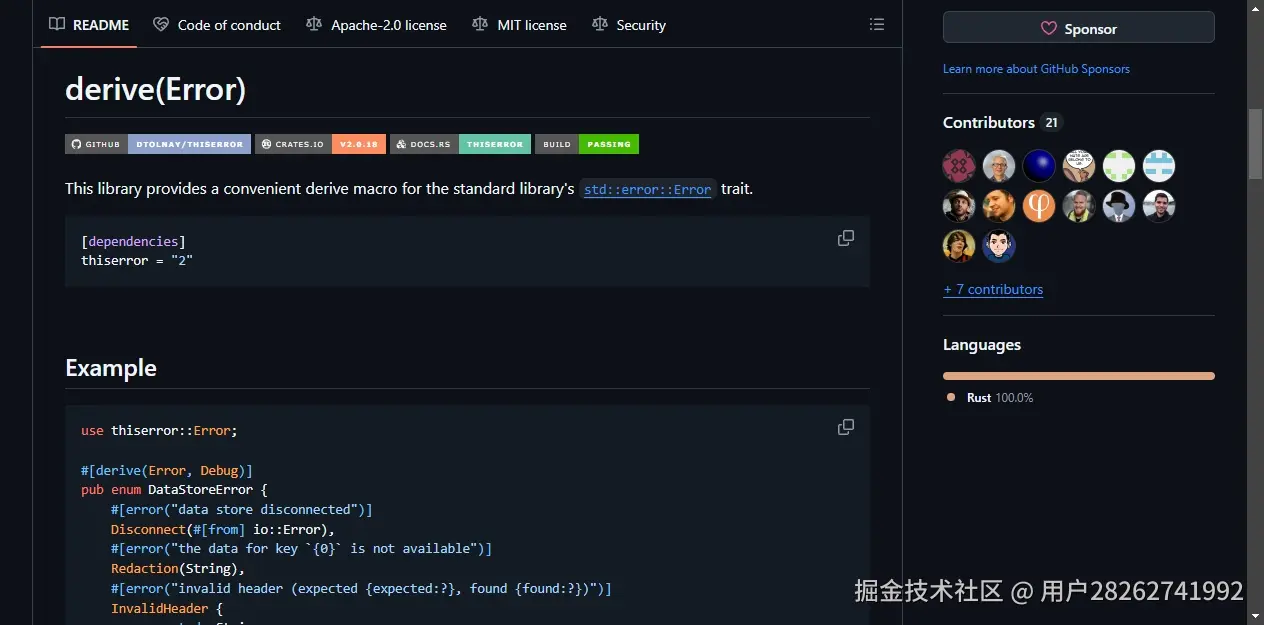Open the bearded man in yellow vest avatar
Image resolution: width=1264 pixels, height=625 pixels.
click(x=1079, y=206)
